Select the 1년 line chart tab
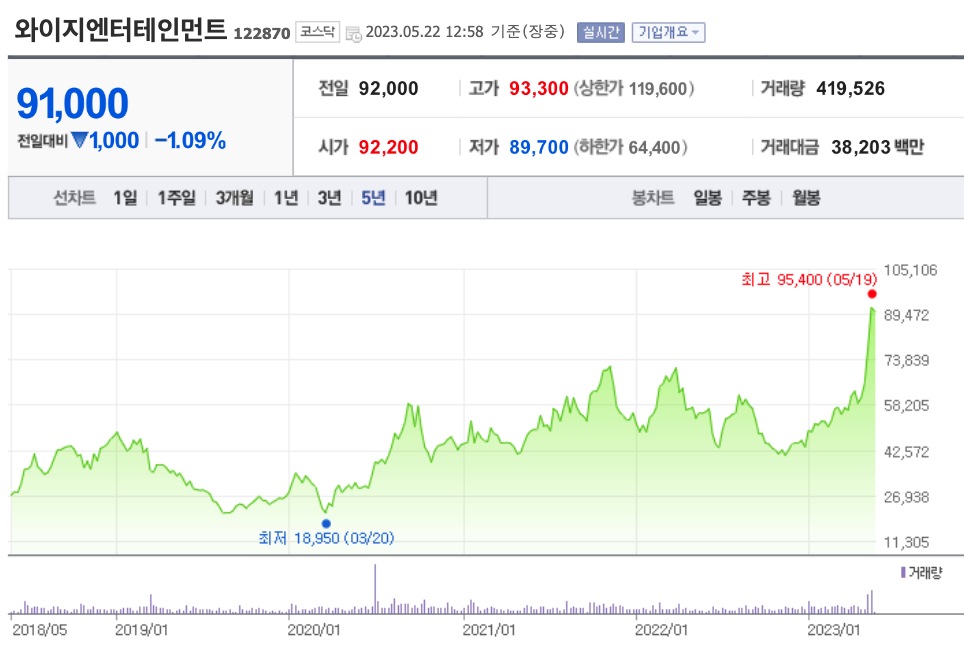This screenshot has width=964, height=647. click(286, 198)
